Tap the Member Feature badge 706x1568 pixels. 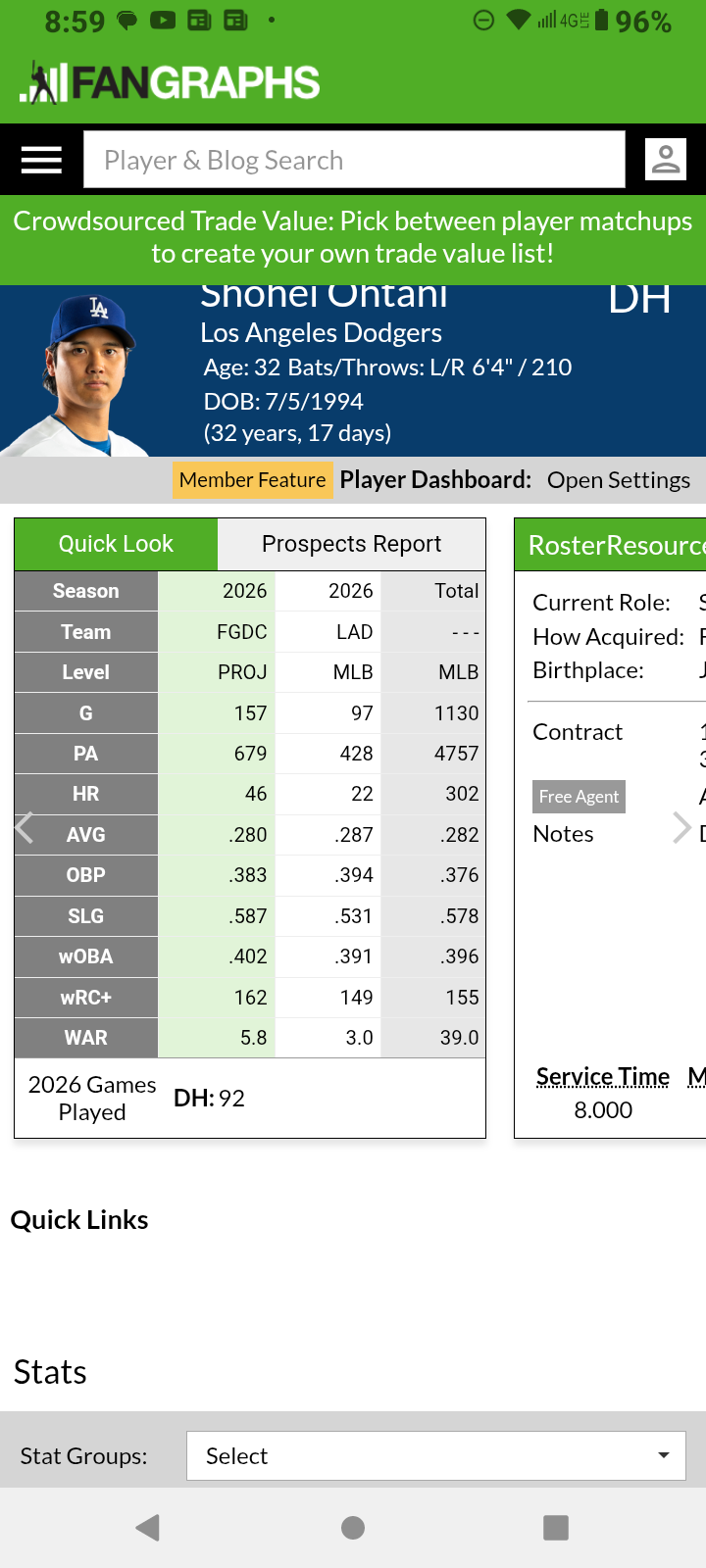pyautogui.click(x=252, y=480)
